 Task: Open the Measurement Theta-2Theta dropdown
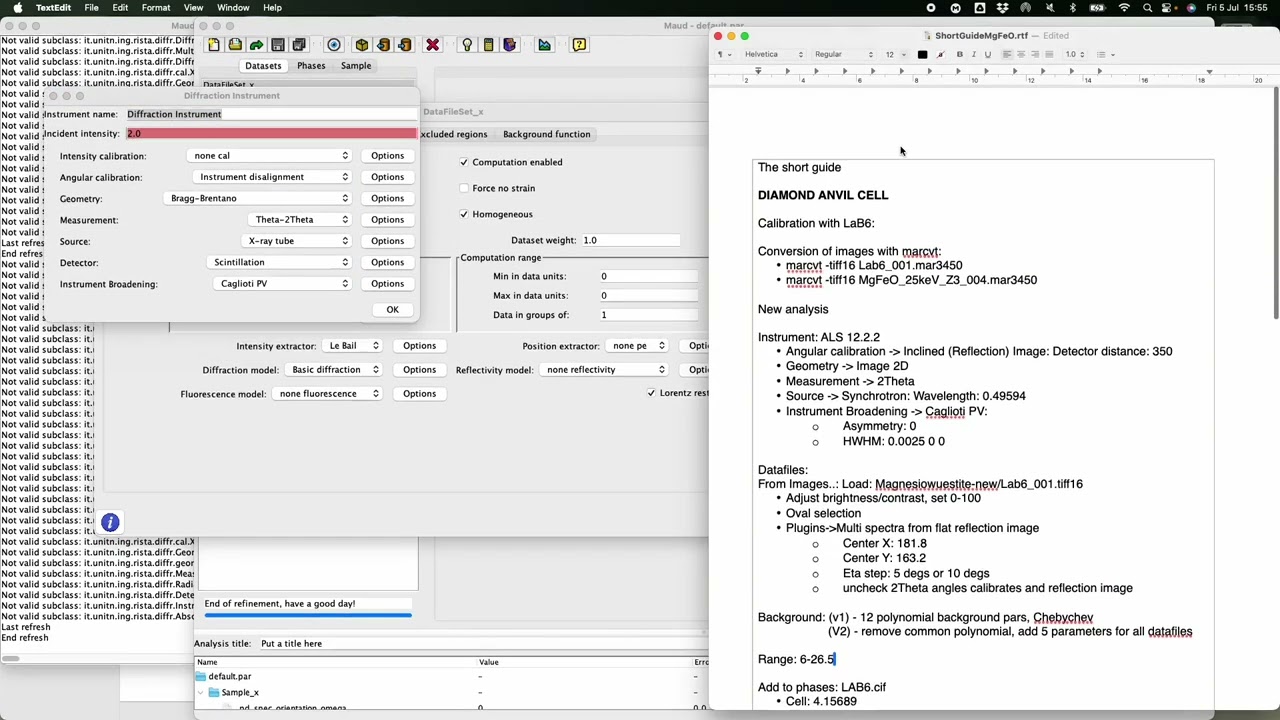300,220
